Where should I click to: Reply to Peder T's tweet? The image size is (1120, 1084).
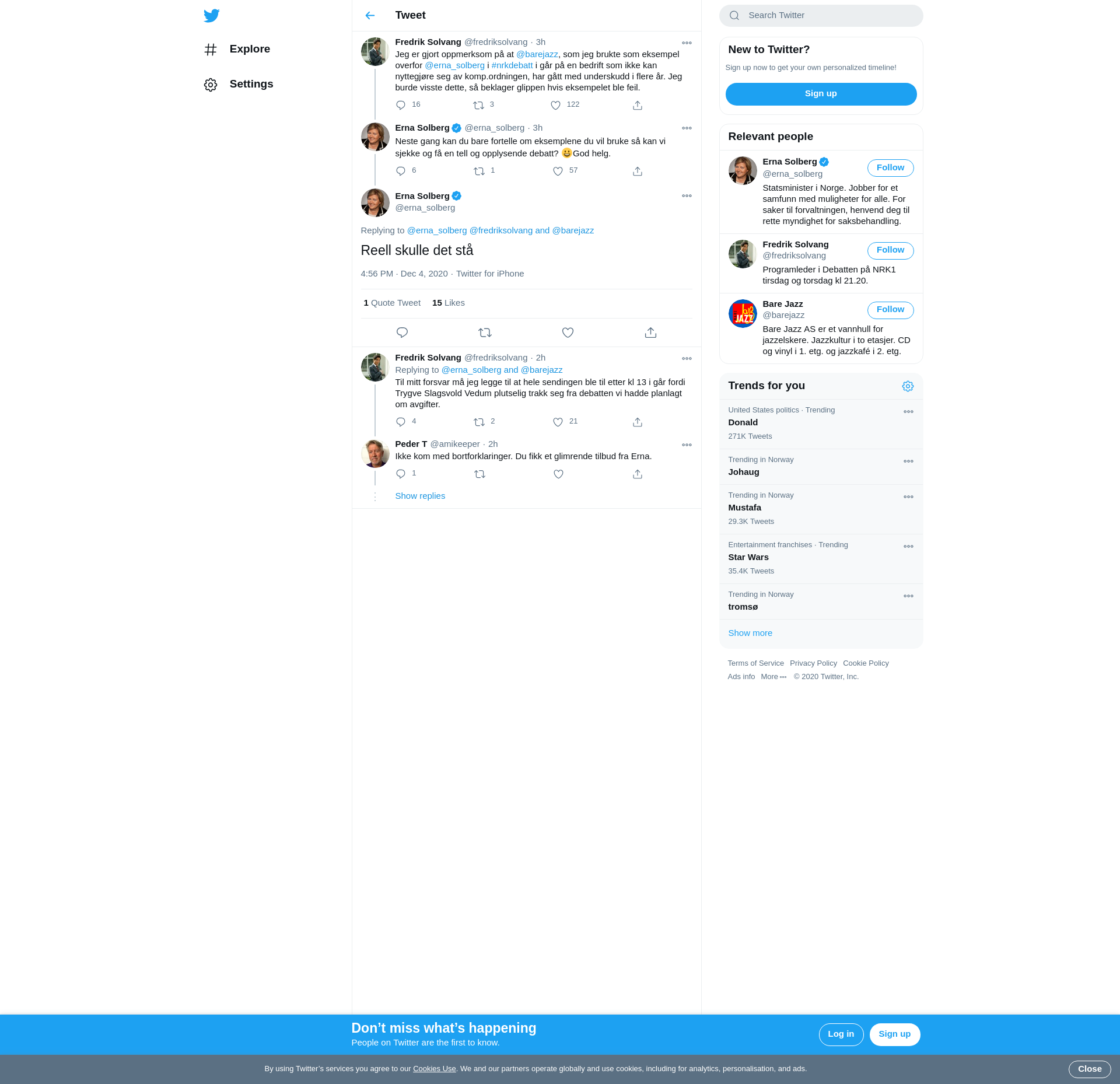(x=401, y=474)
